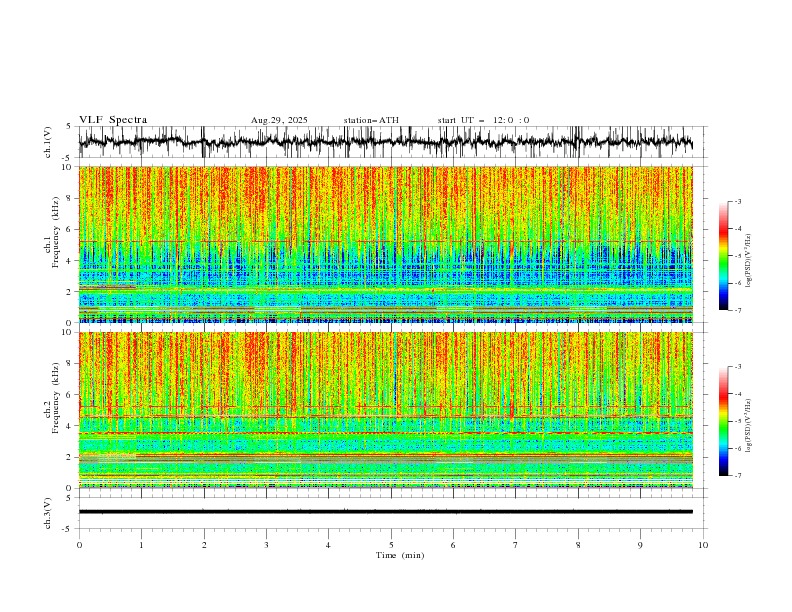This screenshot has width=792, height=612.
Task: Click the "-7" label on ch.1 color bar
Action: click(x=737, y=310)
